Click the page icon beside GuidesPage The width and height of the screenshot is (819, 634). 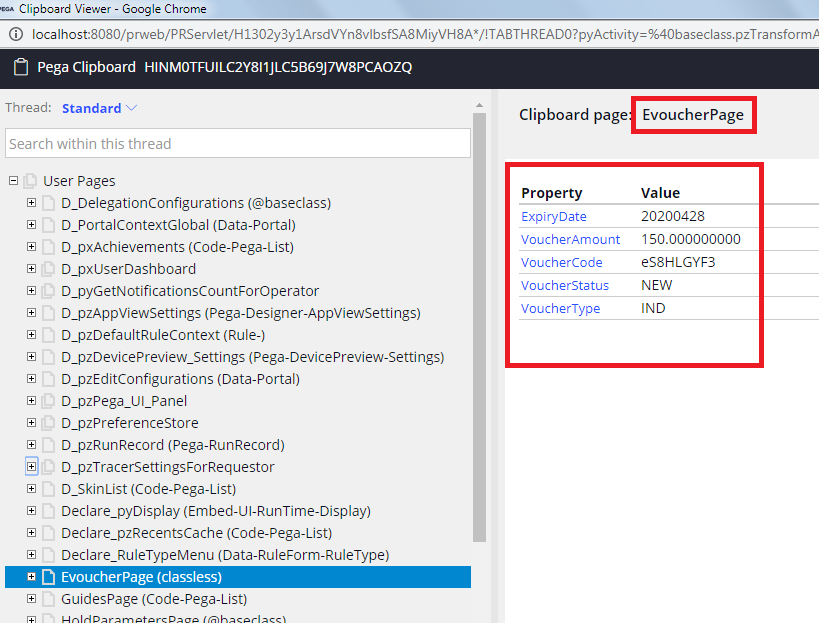pyautogui.click(x=47, y=598)
